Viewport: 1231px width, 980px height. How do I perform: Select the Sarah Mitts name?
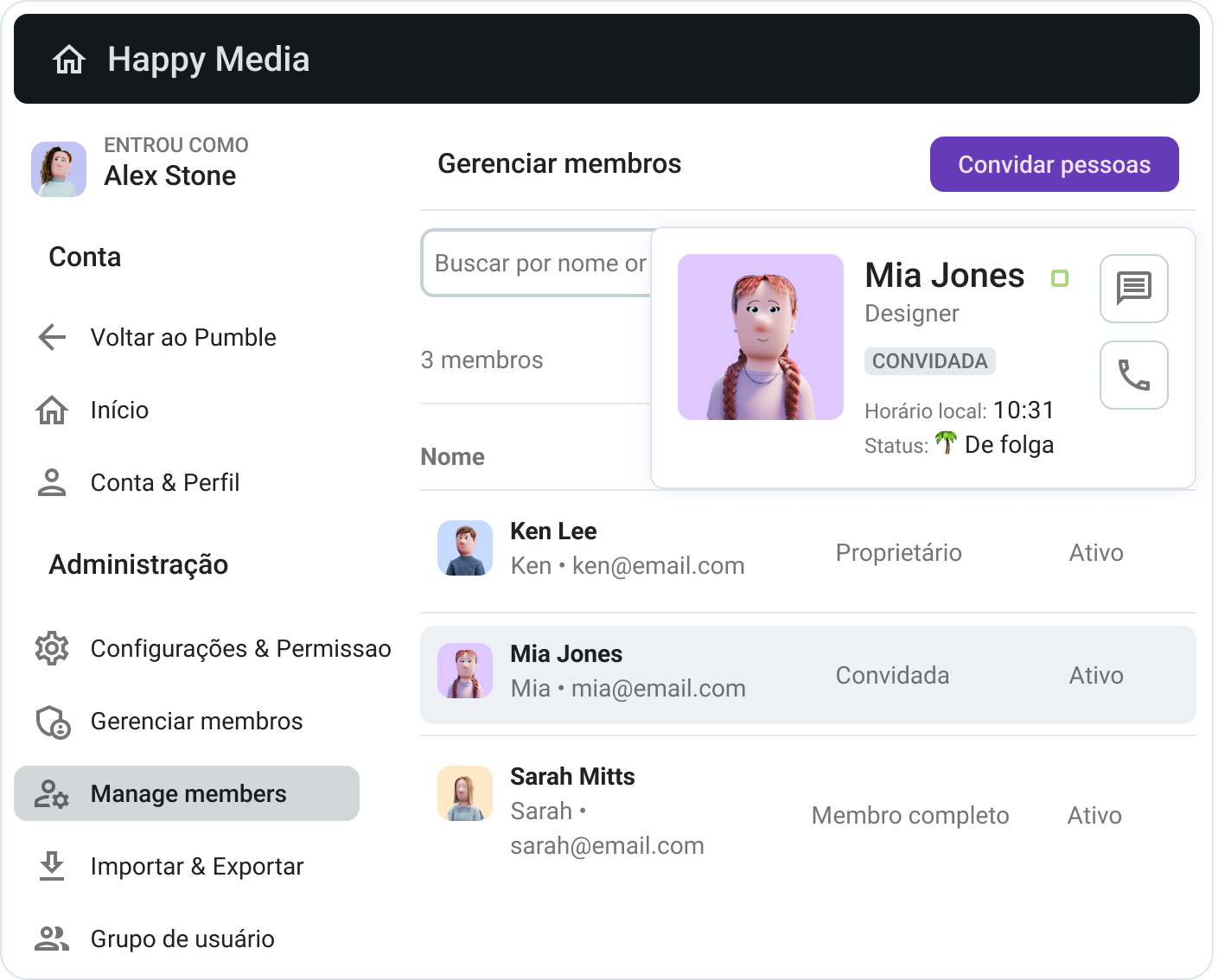click(572, 776)
